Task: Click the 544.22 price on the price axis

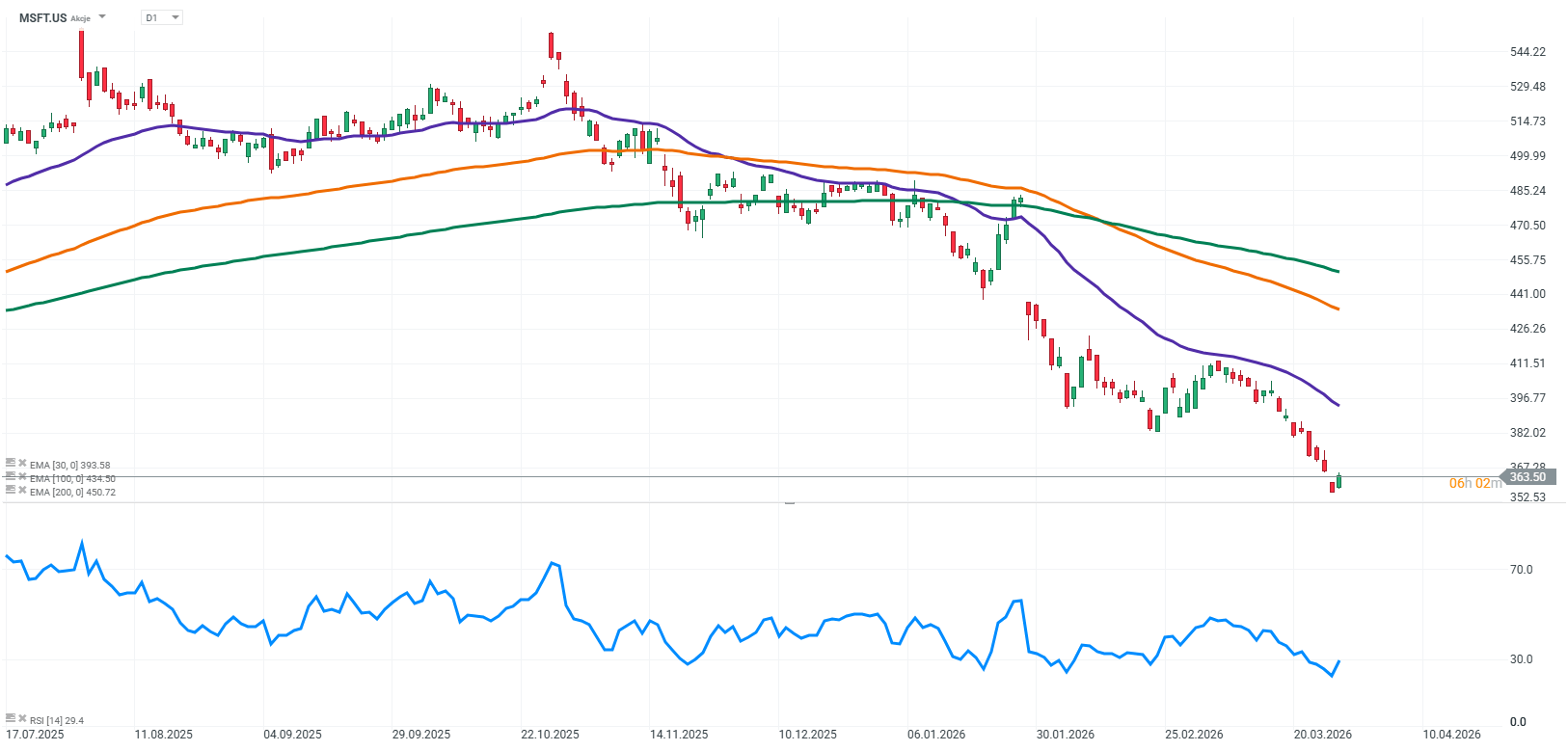Action: [x=1527, y=52]
